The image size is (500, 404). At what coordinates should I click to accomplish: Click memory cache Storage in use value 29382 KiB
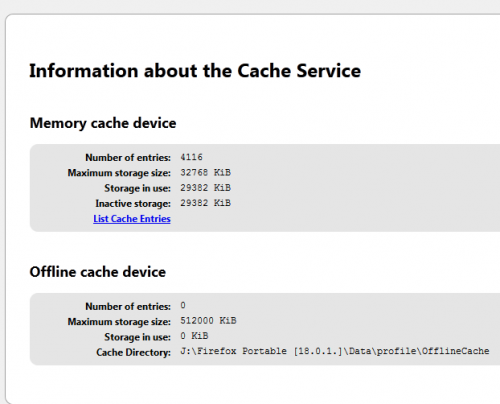205,188
